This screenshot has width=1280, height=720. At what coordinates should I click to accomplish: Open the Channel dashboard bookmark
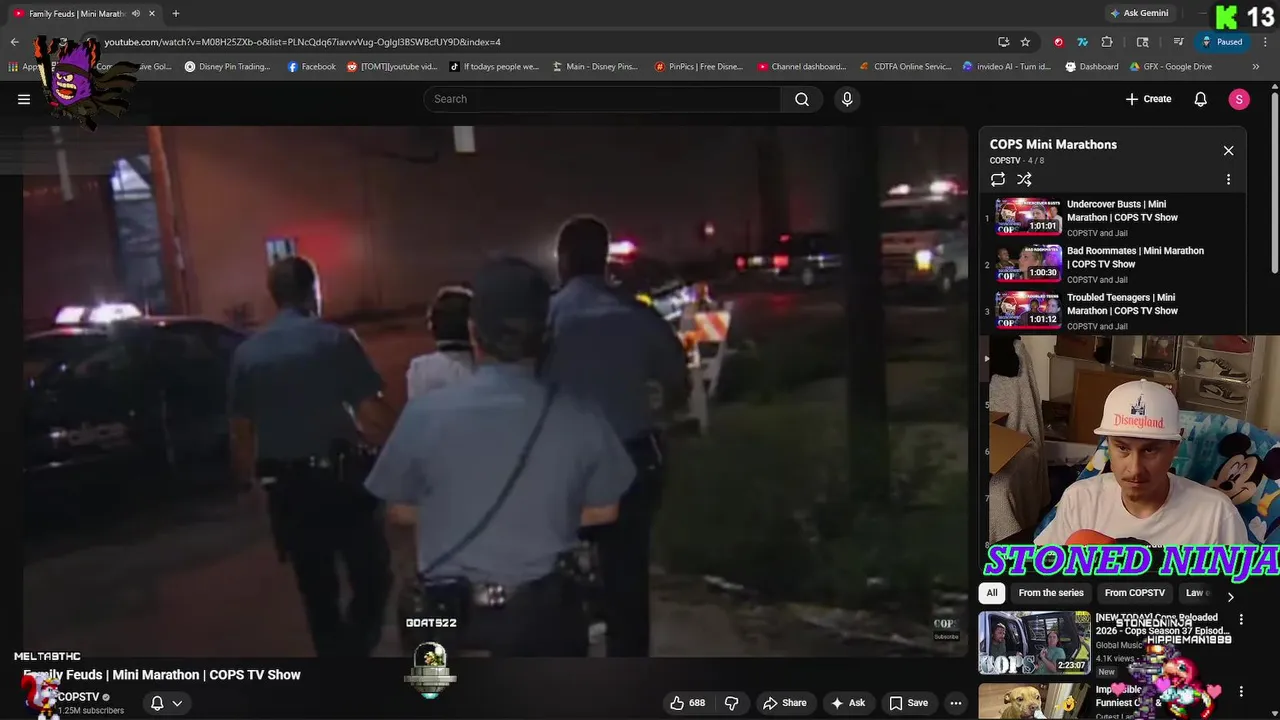point(802,67)
